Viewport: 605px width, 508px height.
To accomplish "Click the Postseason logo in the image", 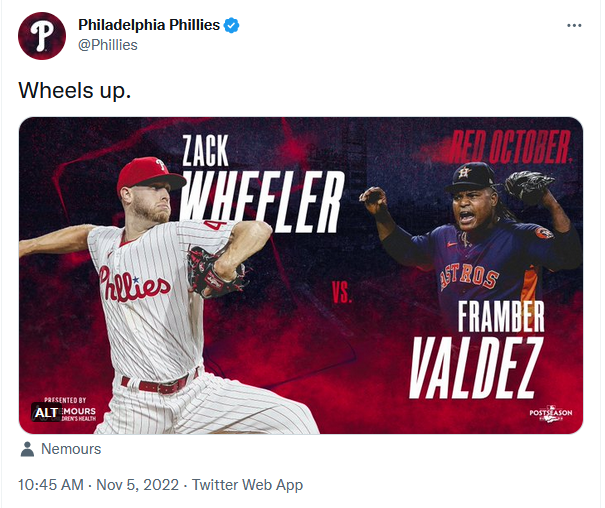I will [551, 413].
